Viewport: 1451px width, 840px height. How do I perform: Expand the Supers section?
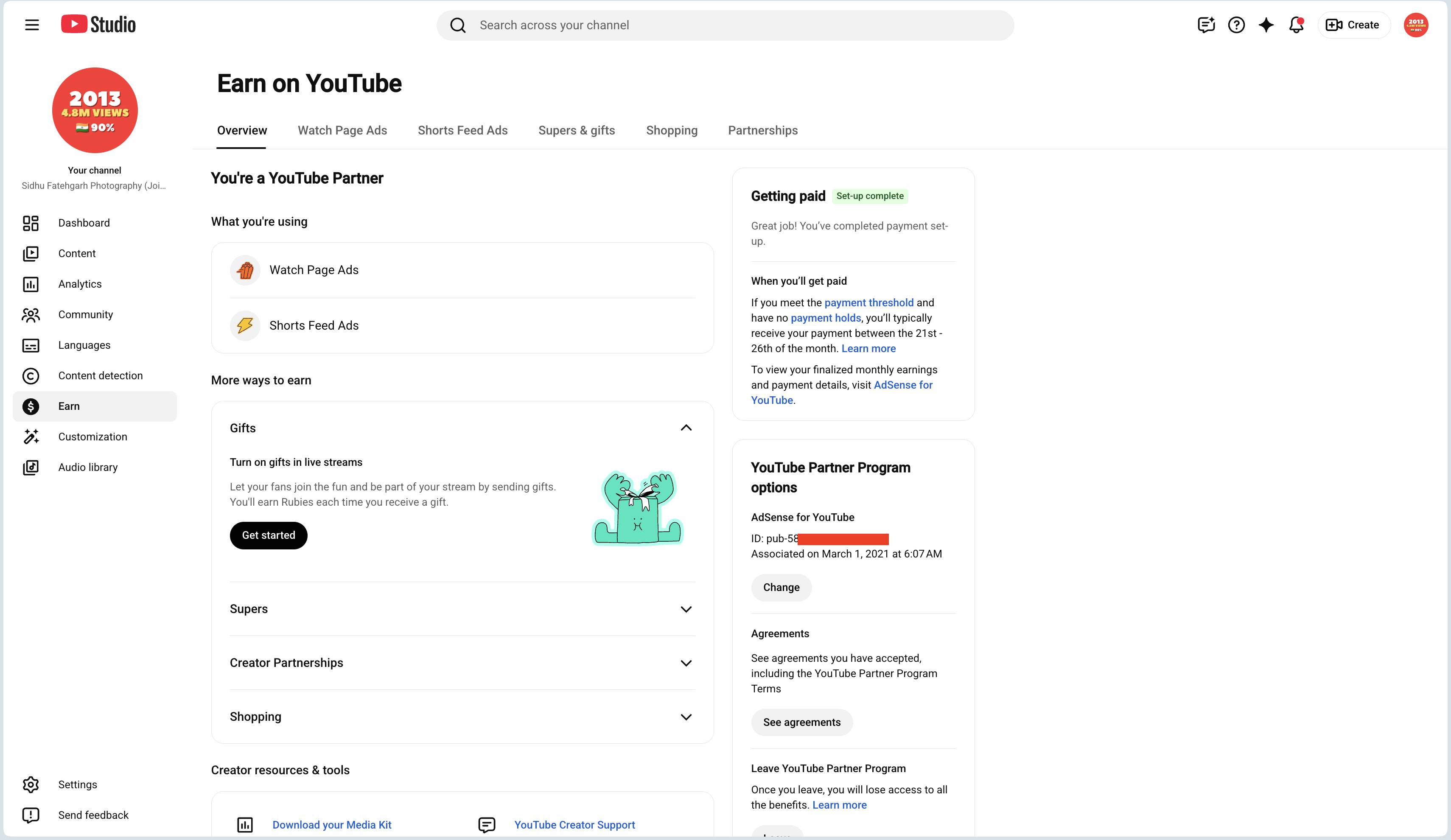[686, 609]
